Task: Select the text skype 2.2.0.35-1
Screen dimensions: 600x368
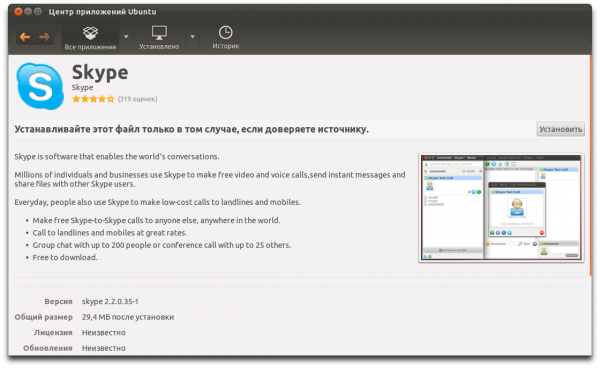Action: [x=110, y=301]
